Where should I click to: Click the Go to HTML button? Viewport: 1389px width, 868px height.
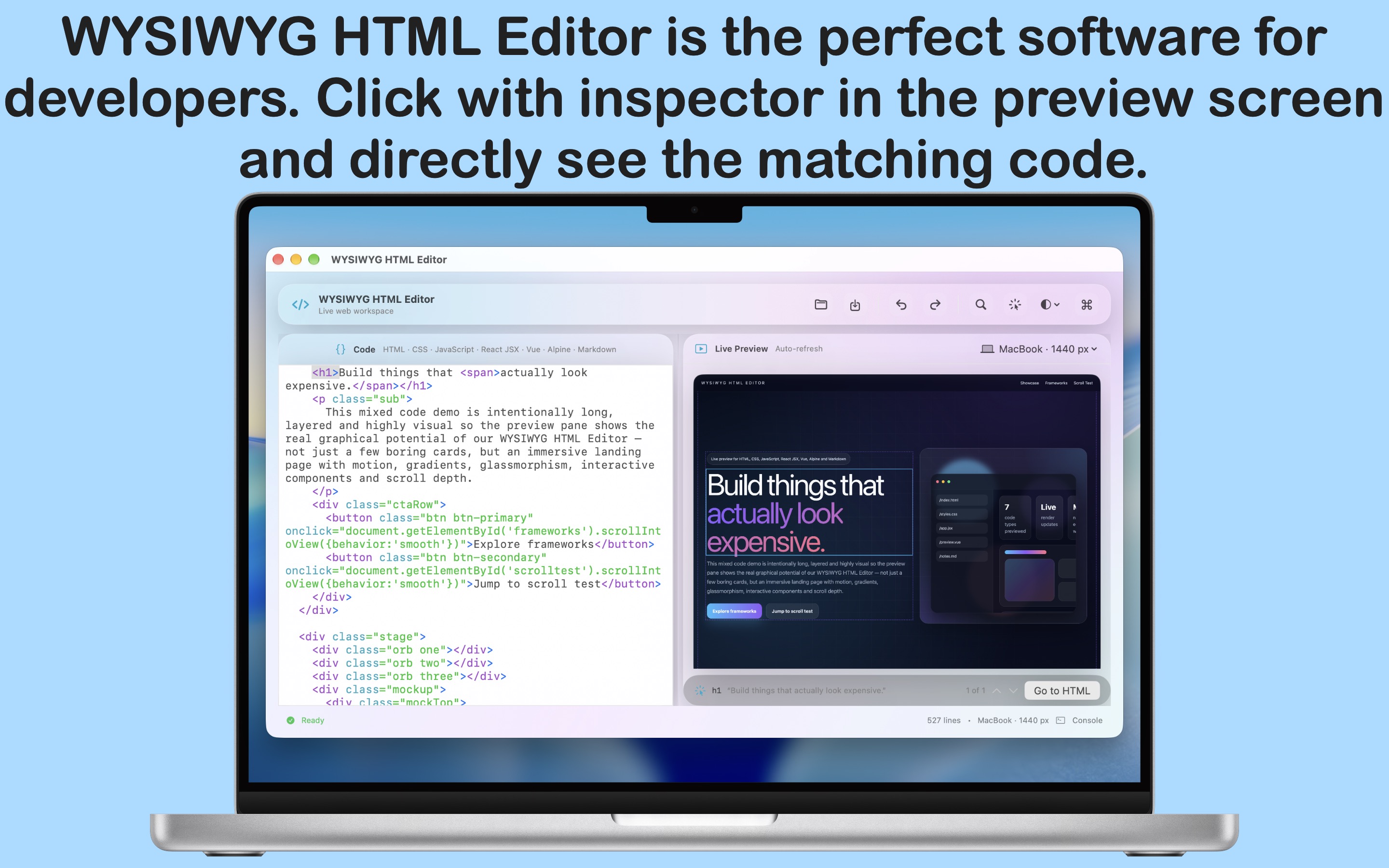click(x=1061, y=691)
